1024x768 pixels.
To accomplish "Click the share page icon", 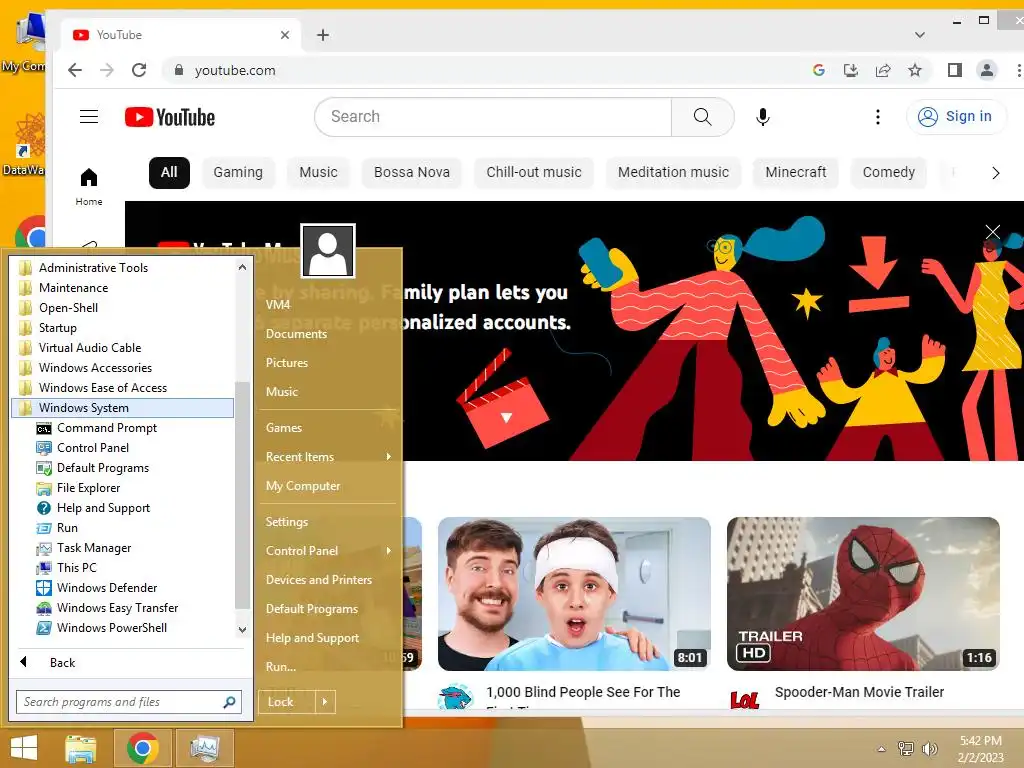I will [883, 70].
